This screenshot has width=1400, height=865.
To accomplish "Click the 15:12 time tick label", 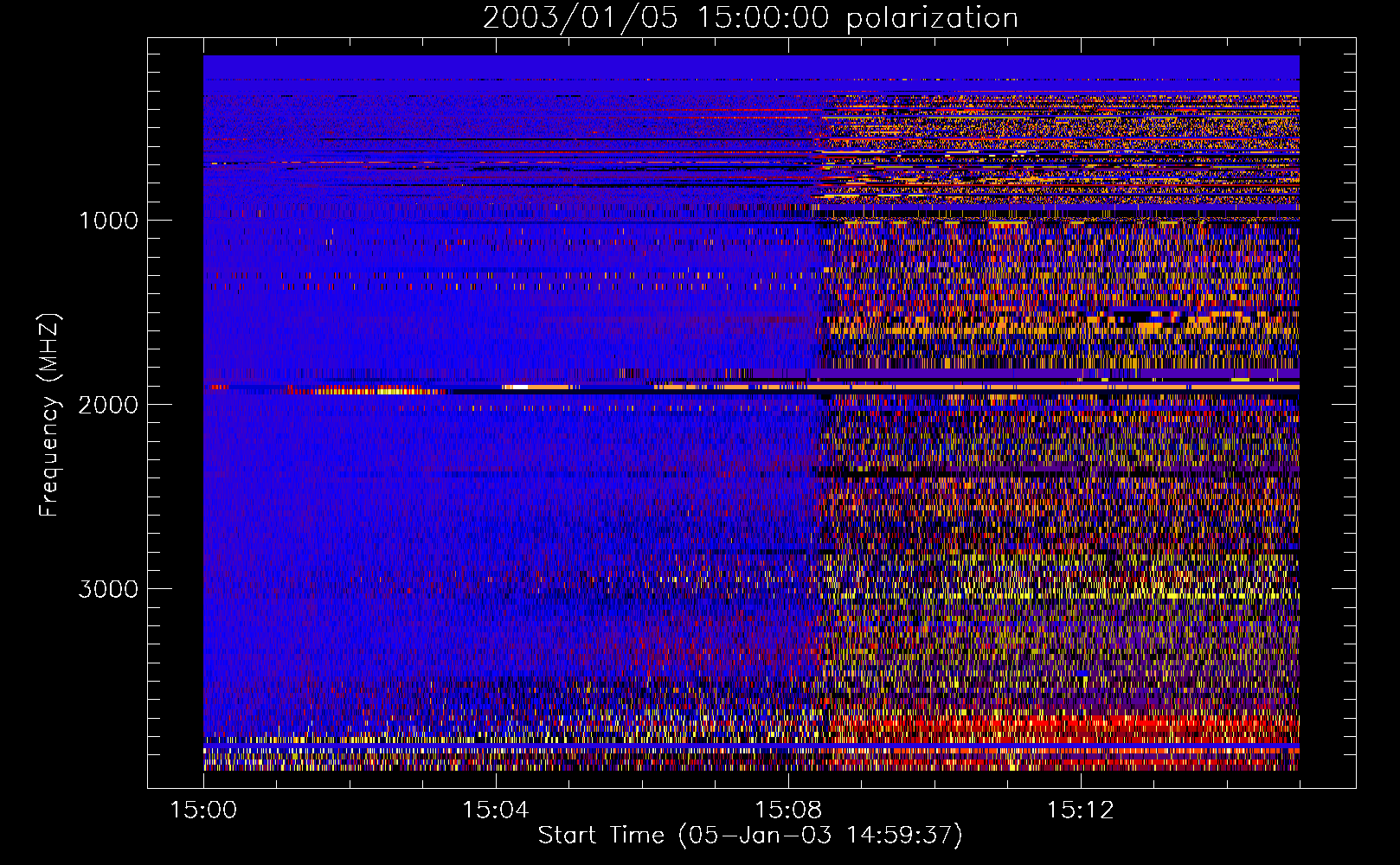I will pyautogui.click(x=1080, y=811).
